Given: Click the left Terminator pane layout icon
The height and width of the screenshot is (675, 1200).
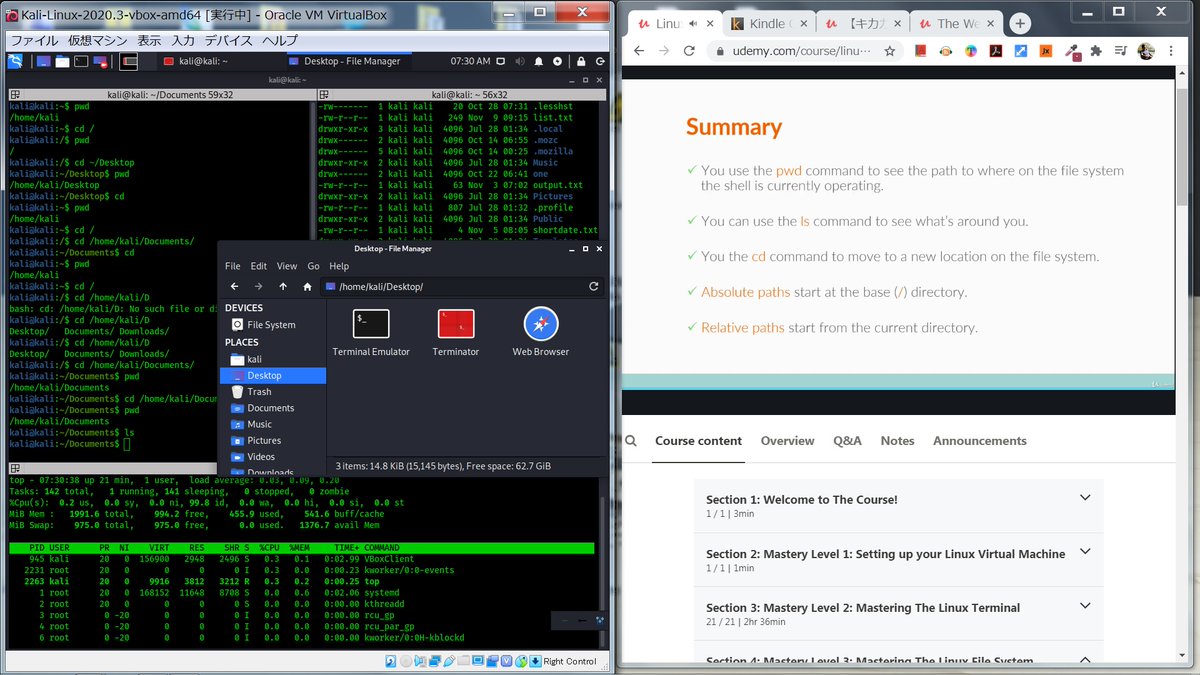Looking at the screenshot, I should (x=13, y=94).
